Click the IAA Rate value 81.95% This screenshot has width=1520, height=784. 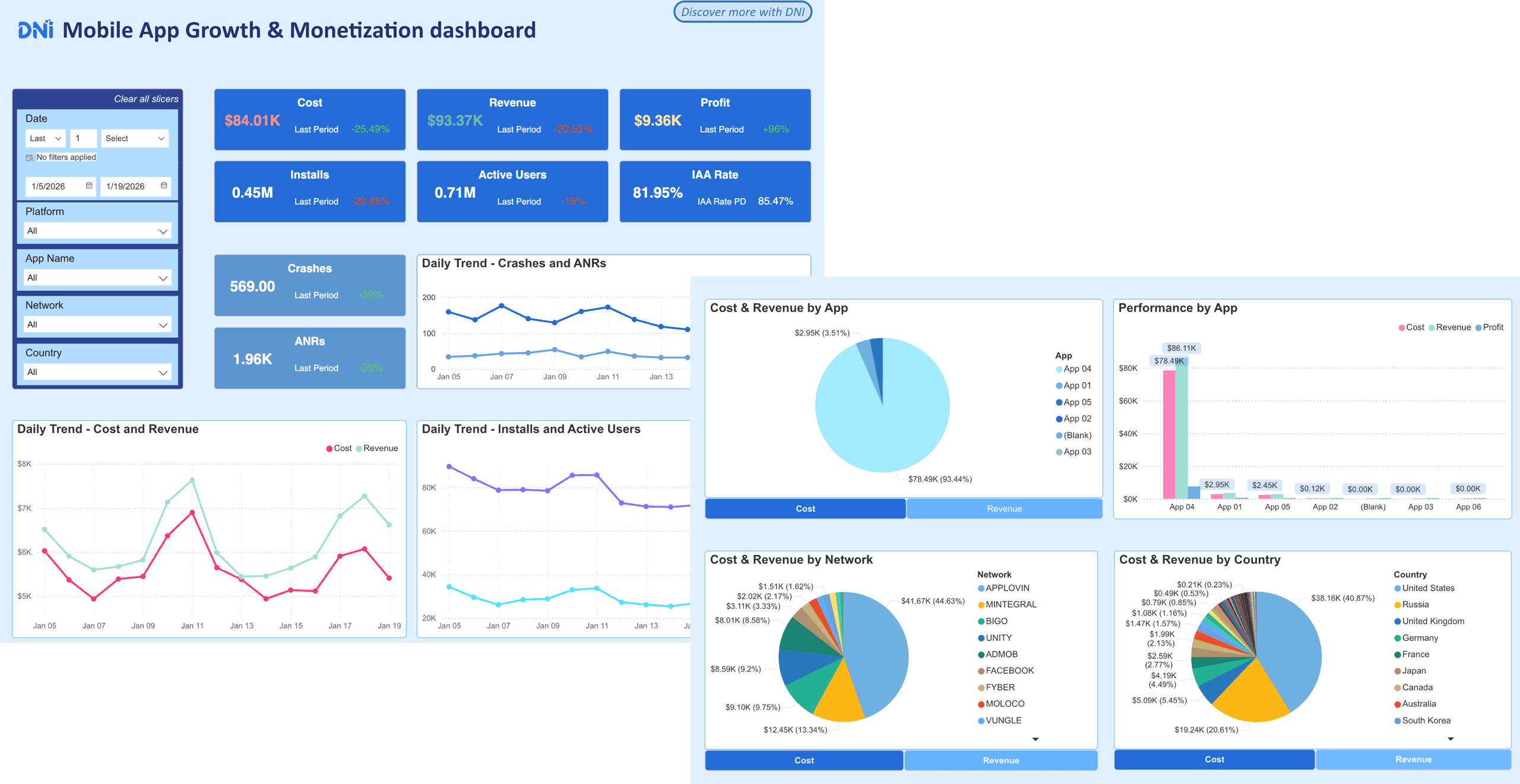coord(658,193)
